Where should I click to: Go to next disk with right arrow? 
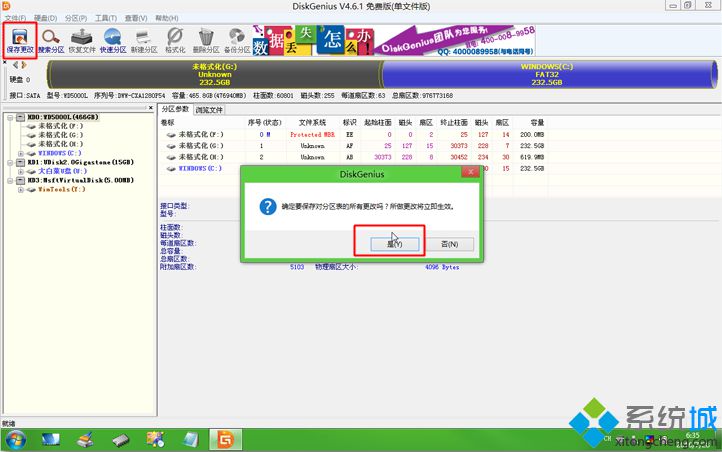click(23, 65)
